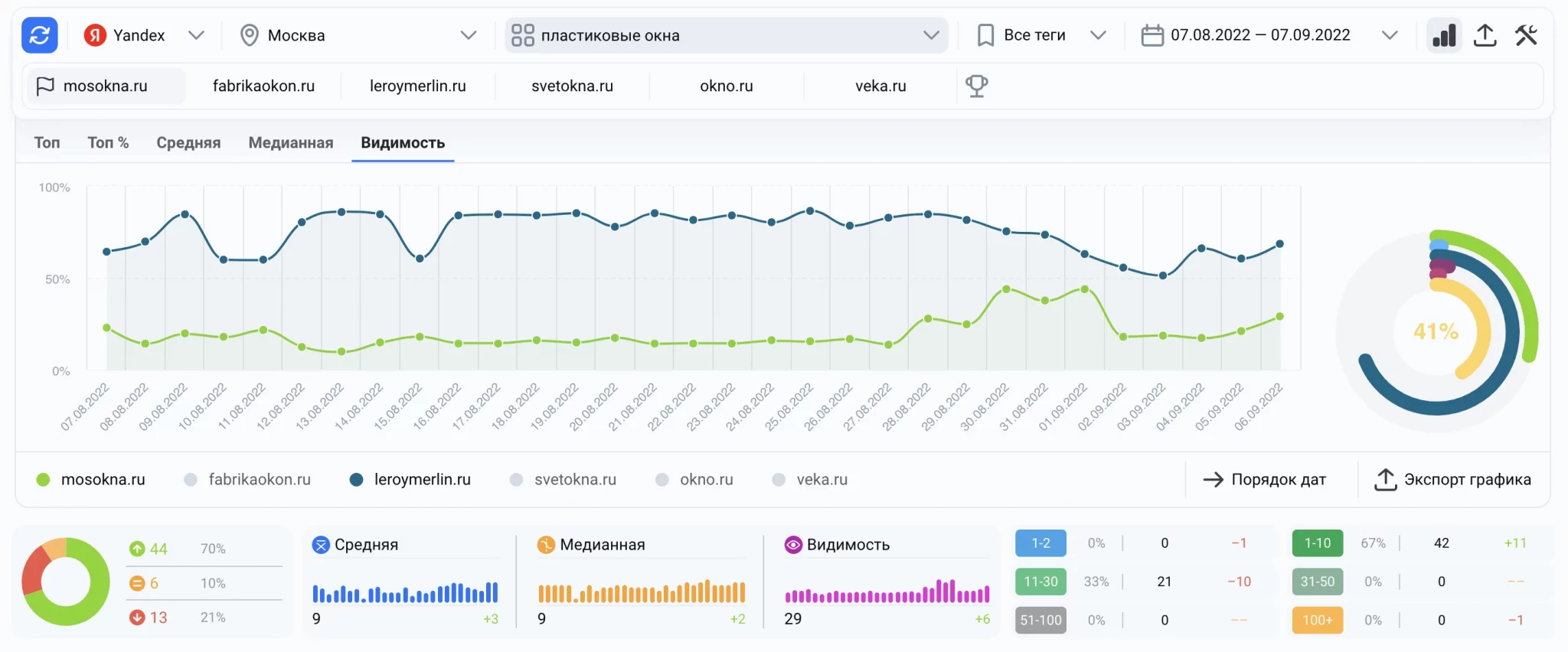Click the gray 51-100 position range badge

pos(1040,620)
